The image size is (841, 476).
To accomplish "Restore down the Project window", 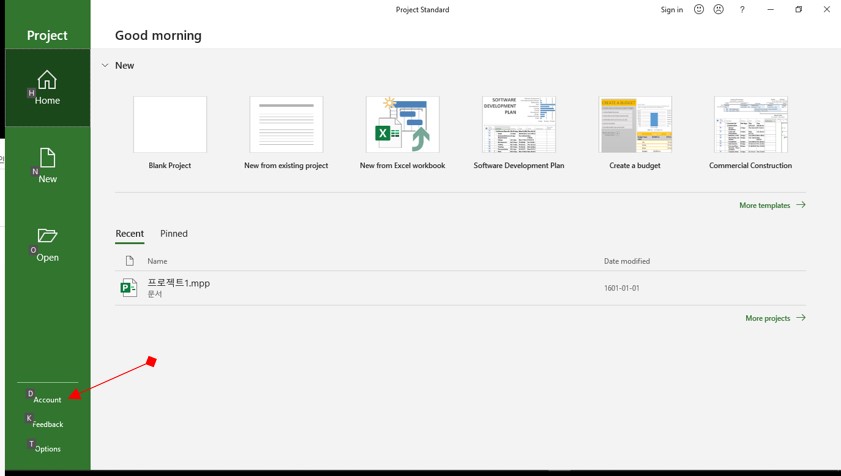I will click(x=799, y=10).
